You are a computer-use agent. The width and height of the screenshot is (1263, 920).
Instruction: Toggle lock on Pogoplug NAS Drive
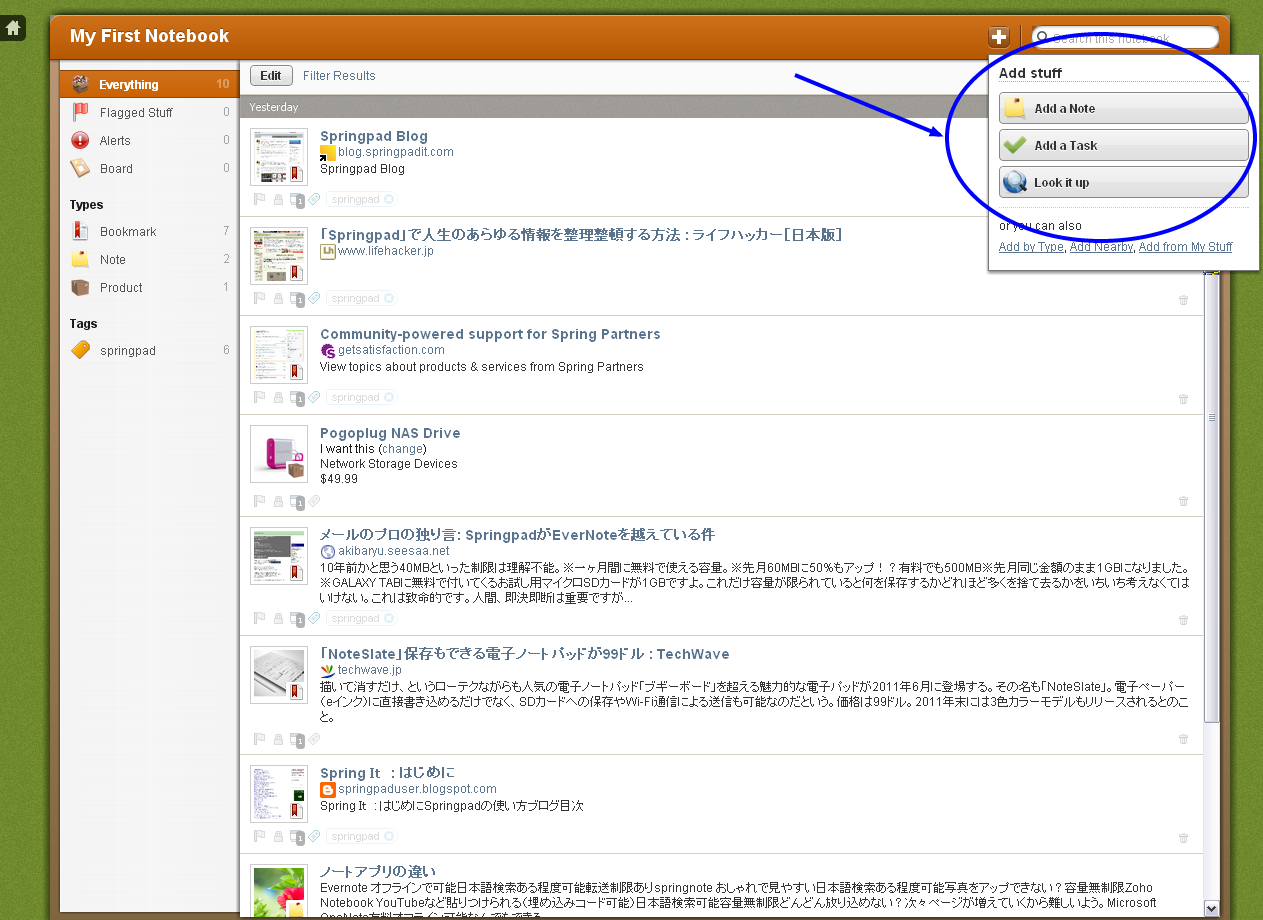pos(278,501)
